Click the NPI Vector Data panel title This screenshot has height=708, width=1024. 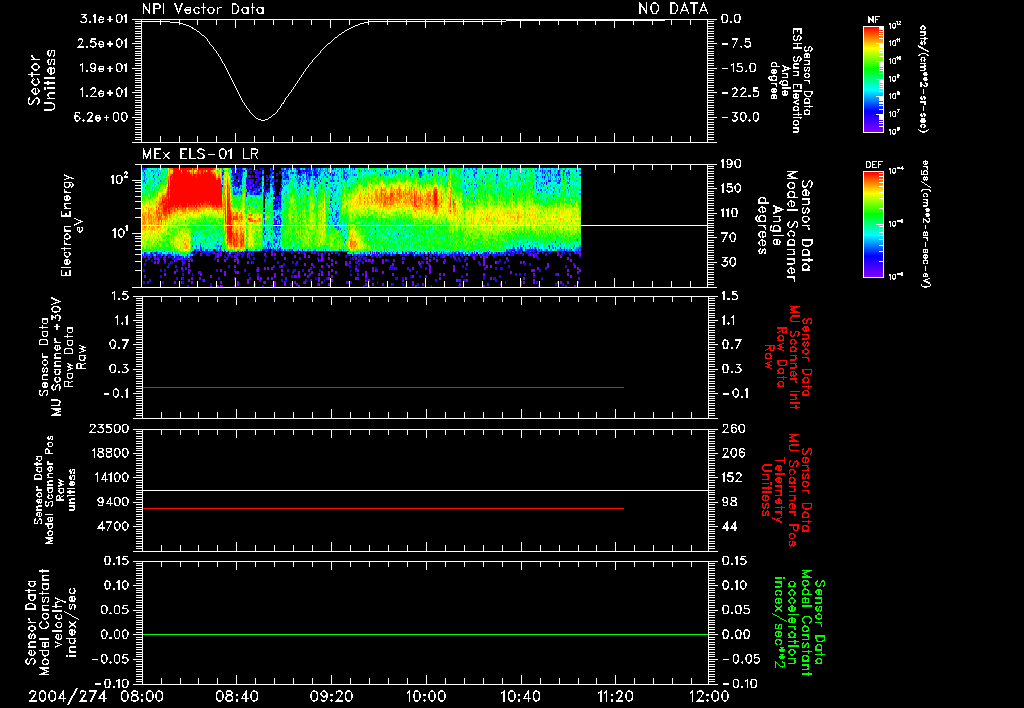coord(203,9)
